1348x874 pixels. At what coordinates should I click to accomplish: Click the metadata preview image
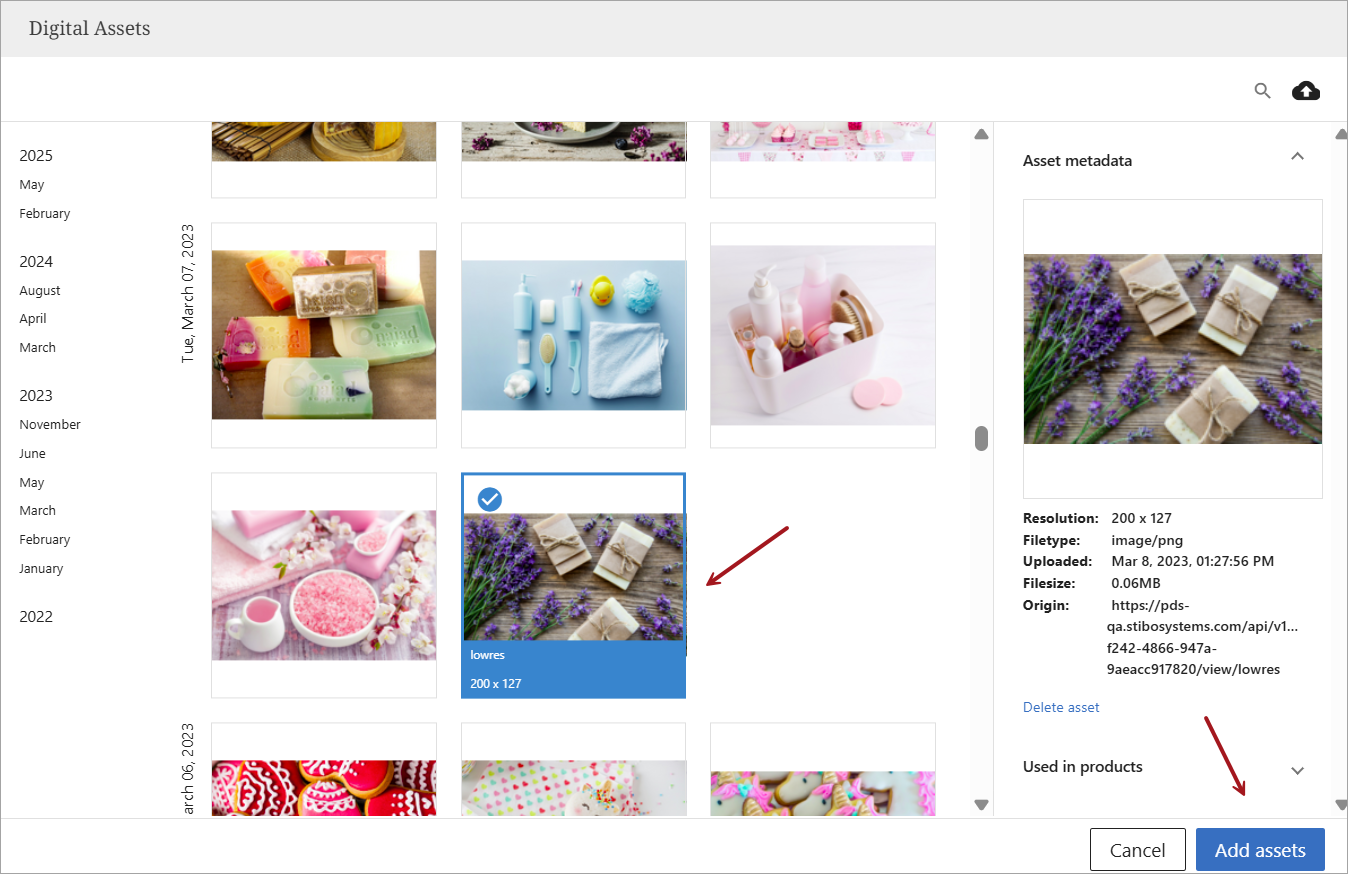point(1172,348)
